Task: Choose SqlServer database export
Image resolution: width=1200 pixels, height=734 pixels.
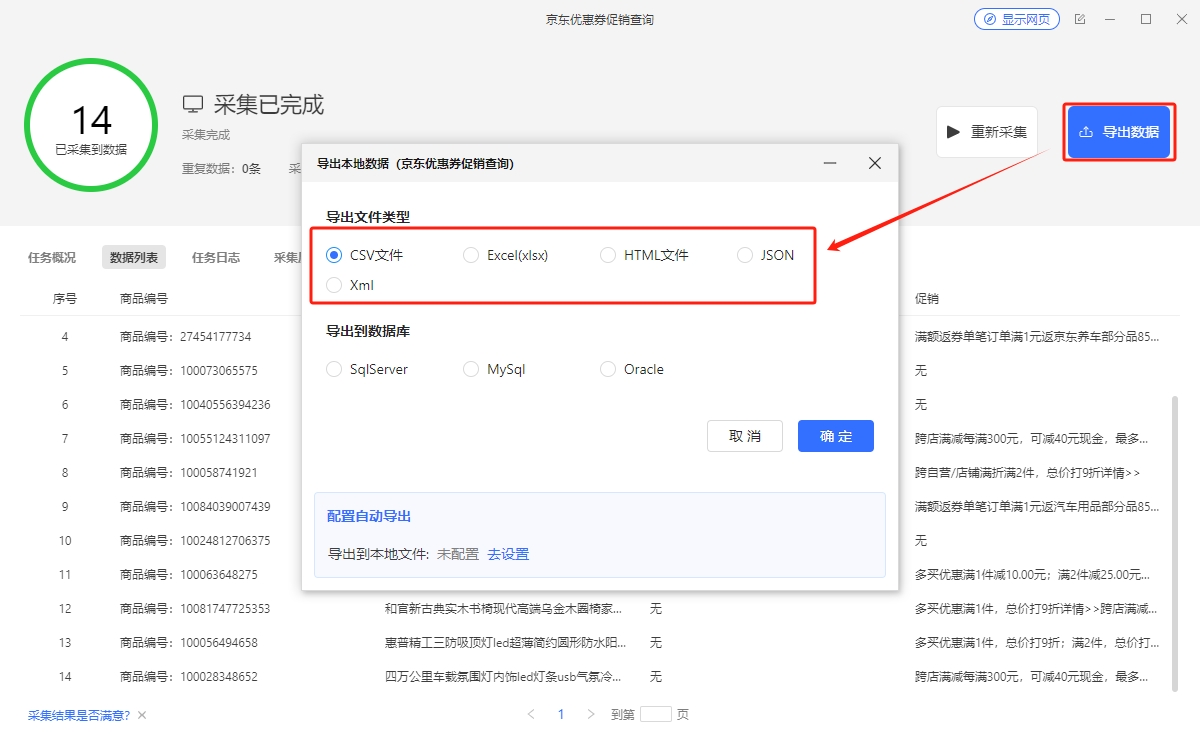Action: 334,369
